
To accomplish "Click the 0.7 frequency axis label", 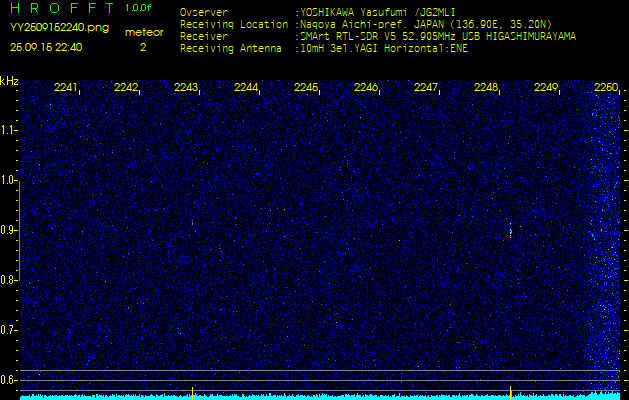I will pos(9,330).
